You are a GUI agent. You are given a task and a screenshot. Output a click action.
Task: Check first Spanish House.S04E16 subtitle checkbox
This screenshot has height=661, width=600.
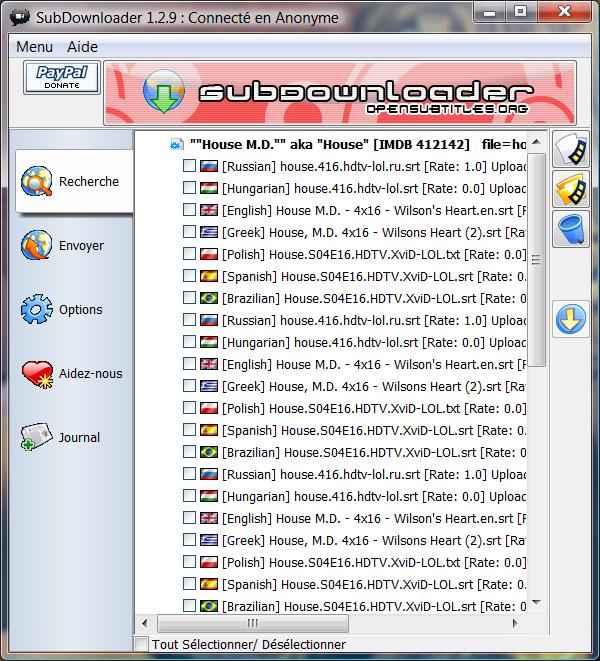click(x=189, y=276)
